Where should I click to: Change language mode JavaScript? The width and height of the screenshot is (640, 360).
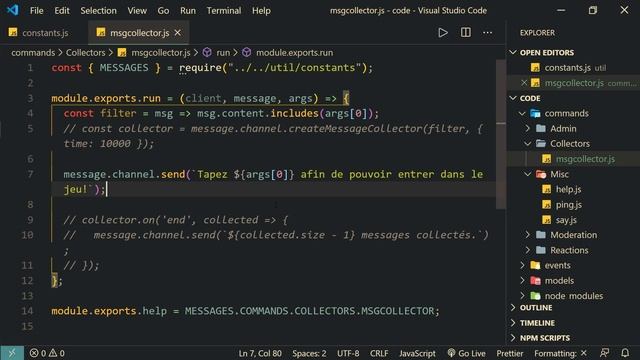[417, 353]
